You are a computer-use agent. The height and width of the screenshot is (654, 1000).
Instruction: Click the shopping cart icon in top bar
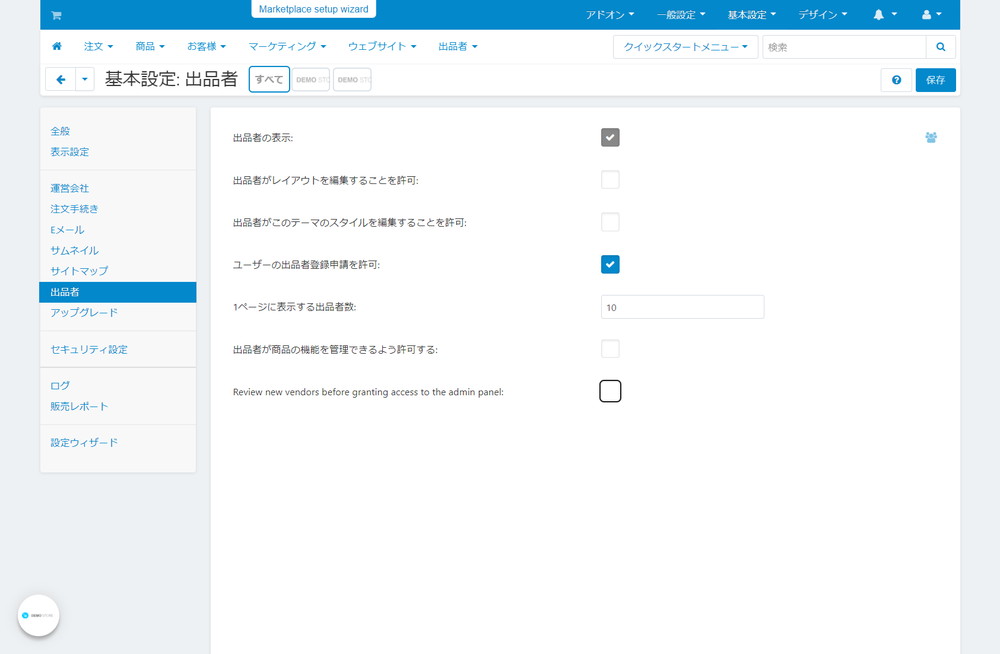pyautogui.click(x=56, y=15)
